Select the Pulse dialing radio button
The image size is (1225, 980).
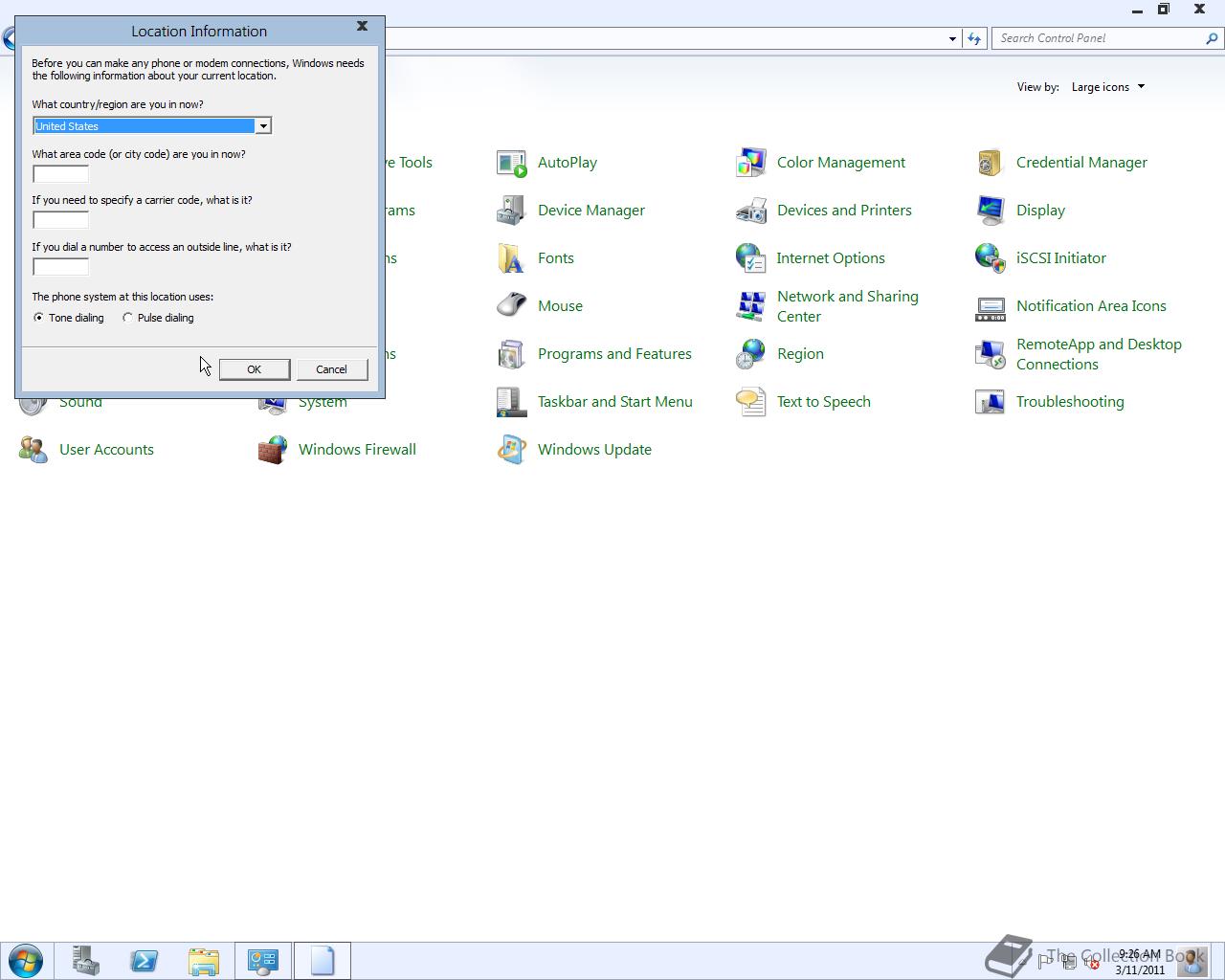click(127, 318)
